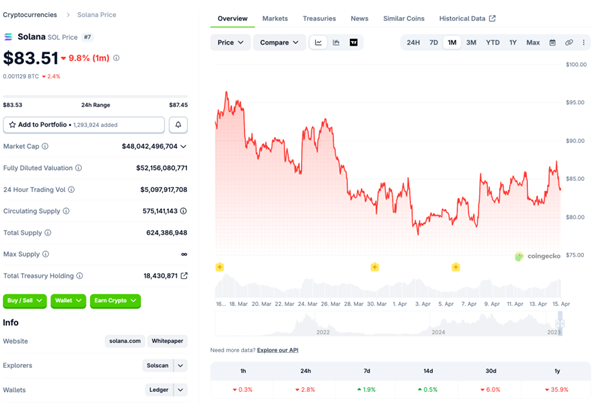Click Add to Portfolio button
This screenshot has height=404, width=602.
(x=84, y=125)
